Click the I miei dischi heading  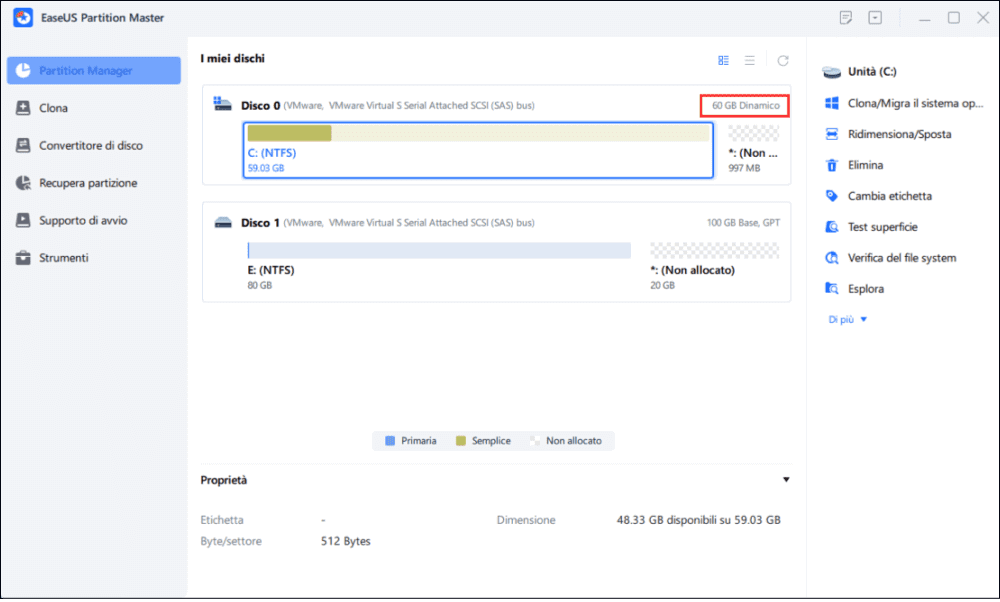pos(232,59)
